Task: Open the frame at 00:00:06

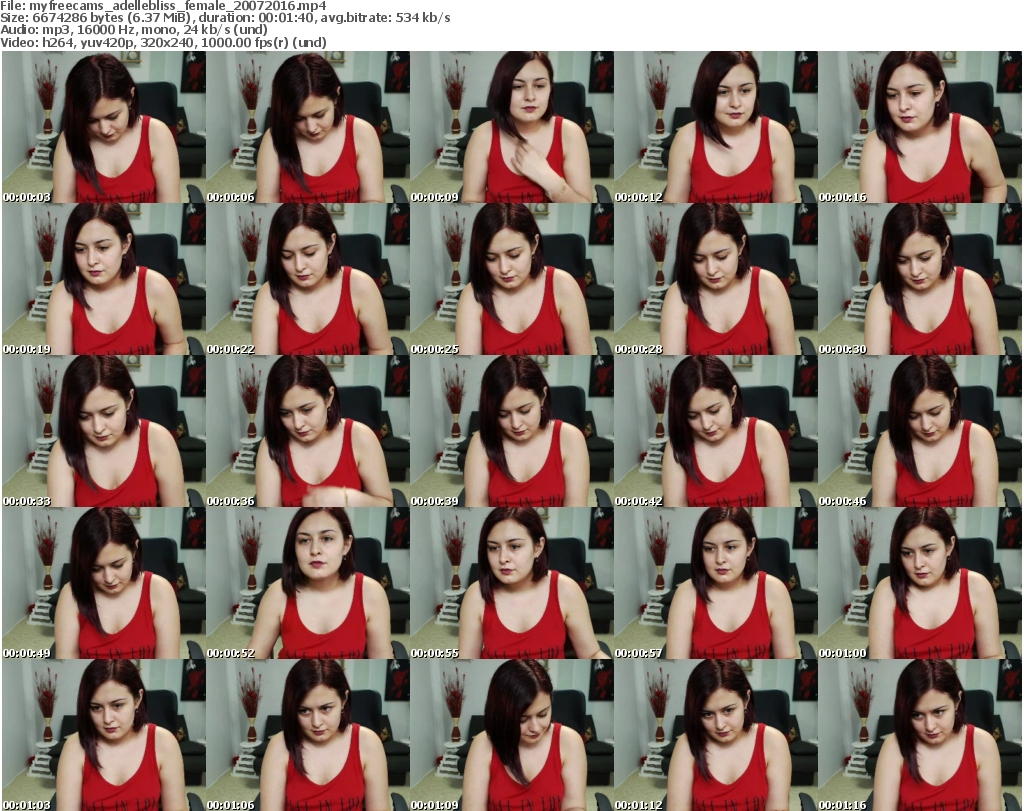Action: coord(308,127)
